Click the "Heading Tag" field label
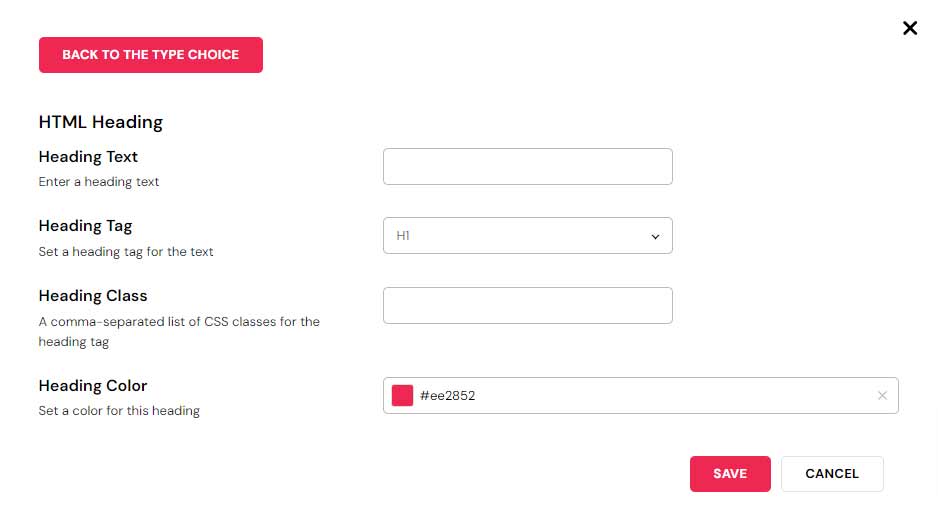The width and height of the screenshot is (938, 525). [x=85, y=226]
